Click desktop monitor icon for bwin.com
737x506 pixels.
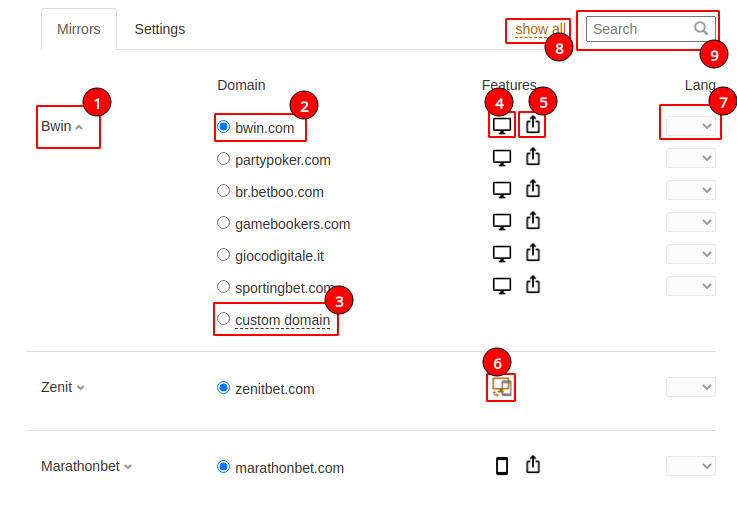pos(502,125)
